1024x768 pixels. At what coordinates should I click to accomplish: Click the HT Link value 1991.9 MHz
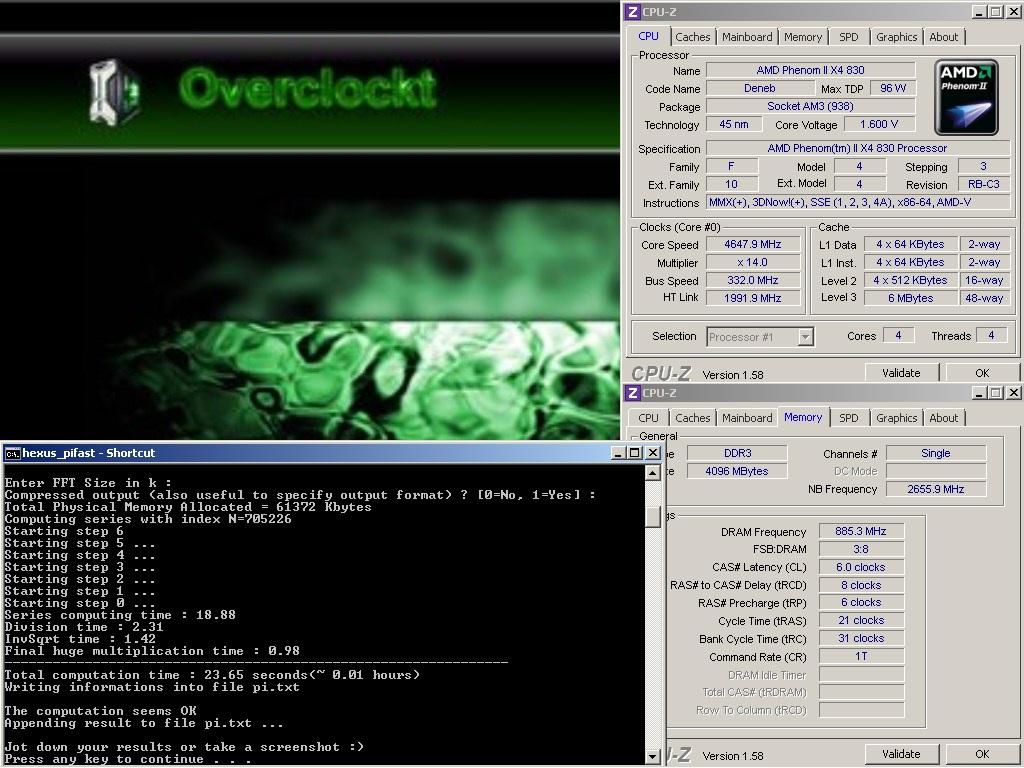pyautogui.click(x=753, y=298)
